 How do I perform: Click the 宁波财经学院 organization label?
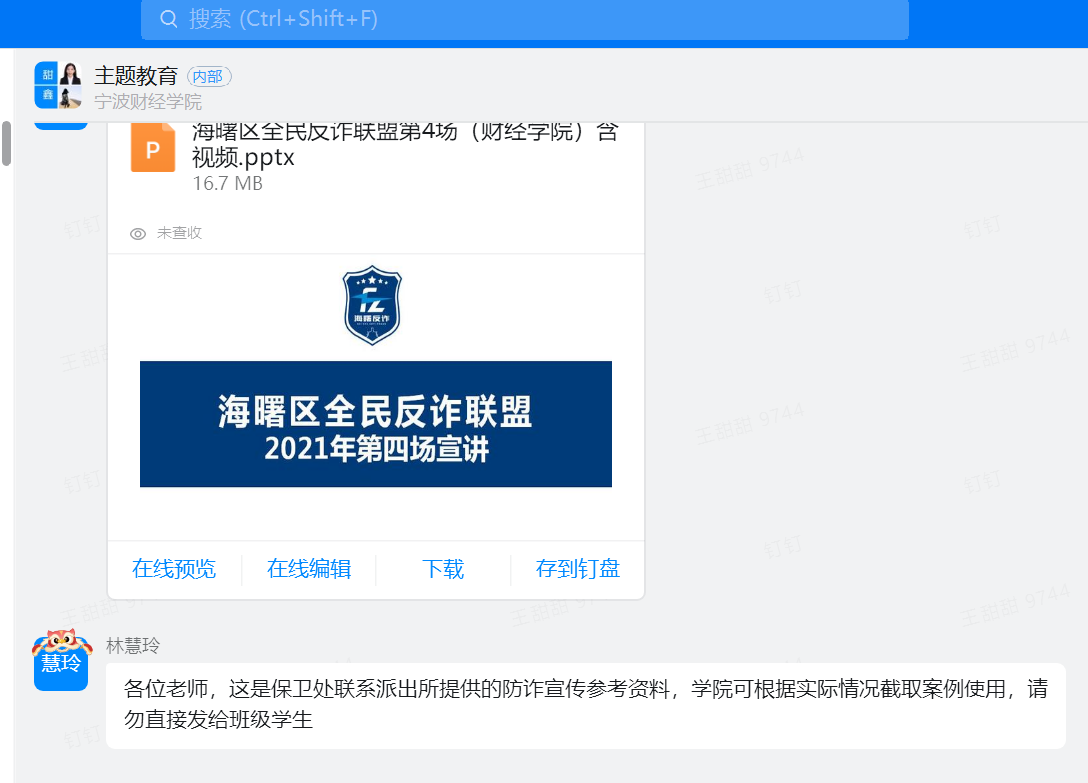[x=148, y=102]
